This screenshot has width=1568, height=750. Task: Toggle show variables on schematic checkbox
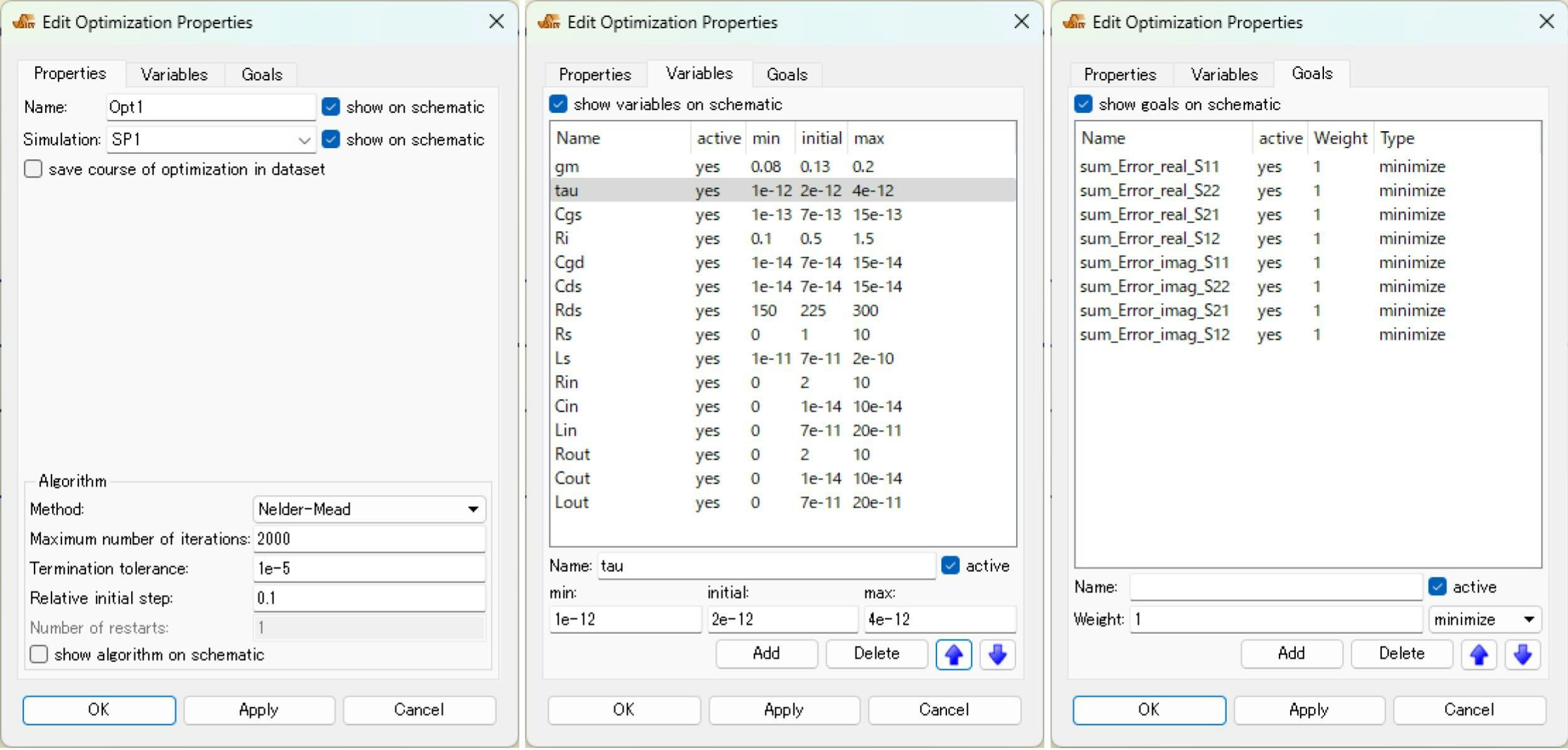(558, 104)
